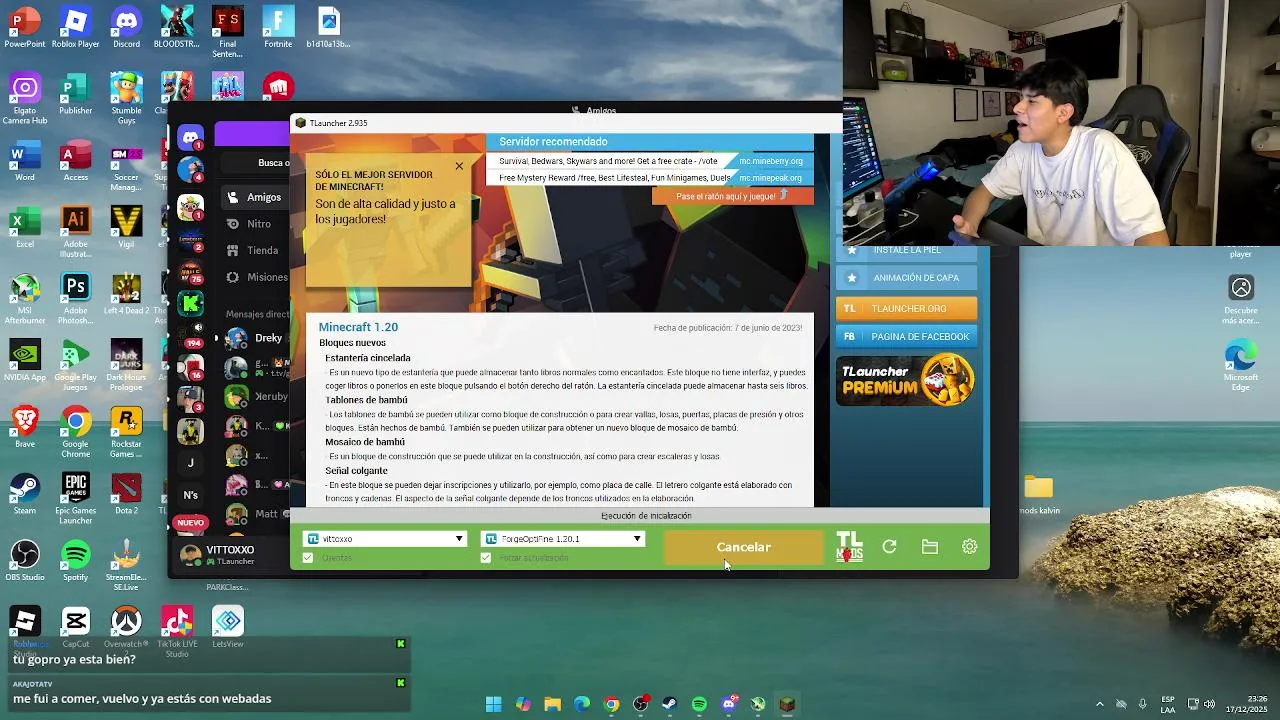Open Vigil desktop shortcut
Viewport: 1280px width, 720px height.
click(126, 227)
